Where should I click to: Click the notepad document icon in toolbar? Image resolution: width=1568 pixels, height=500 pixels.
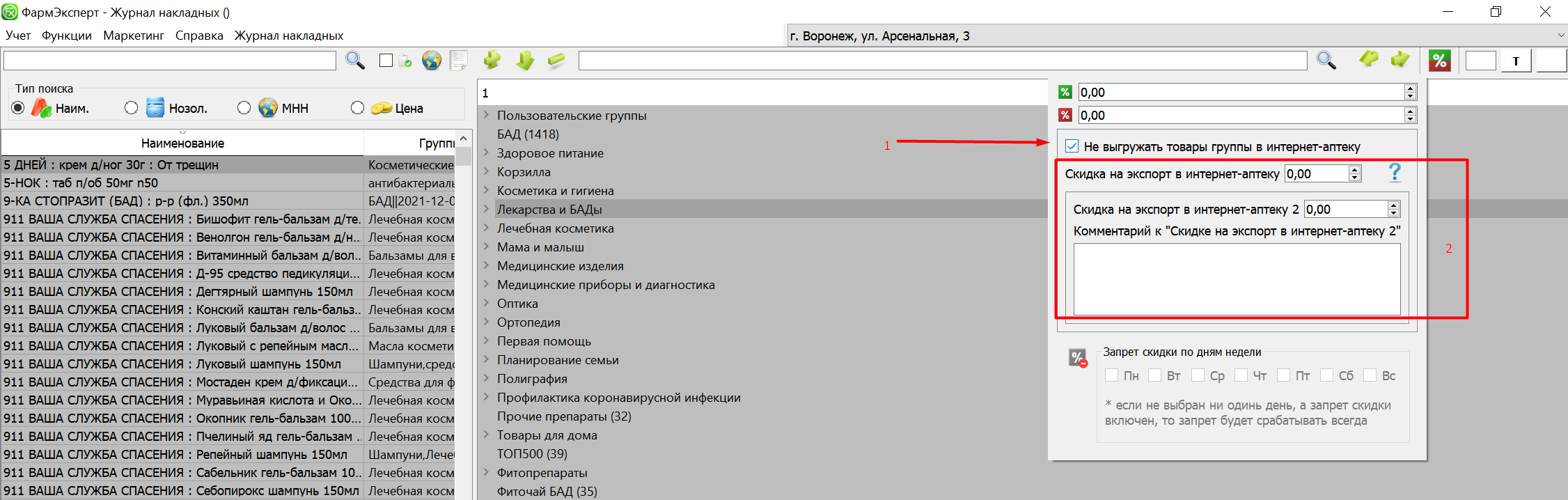tap(459, 61)
